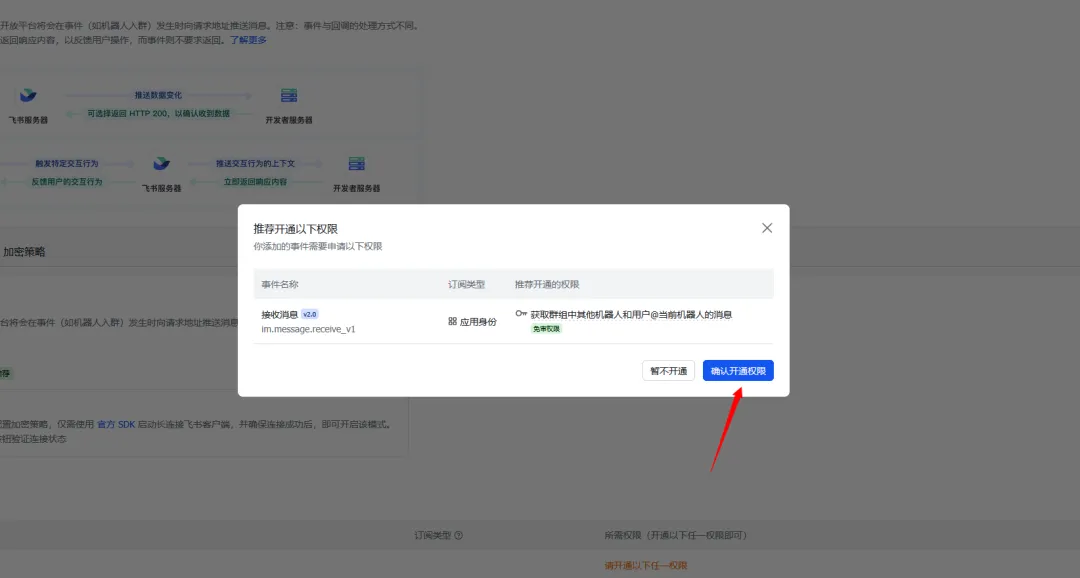Click the 请开通以下任一权限 warning text
The image size is (1080, 578).
(646, 566)
